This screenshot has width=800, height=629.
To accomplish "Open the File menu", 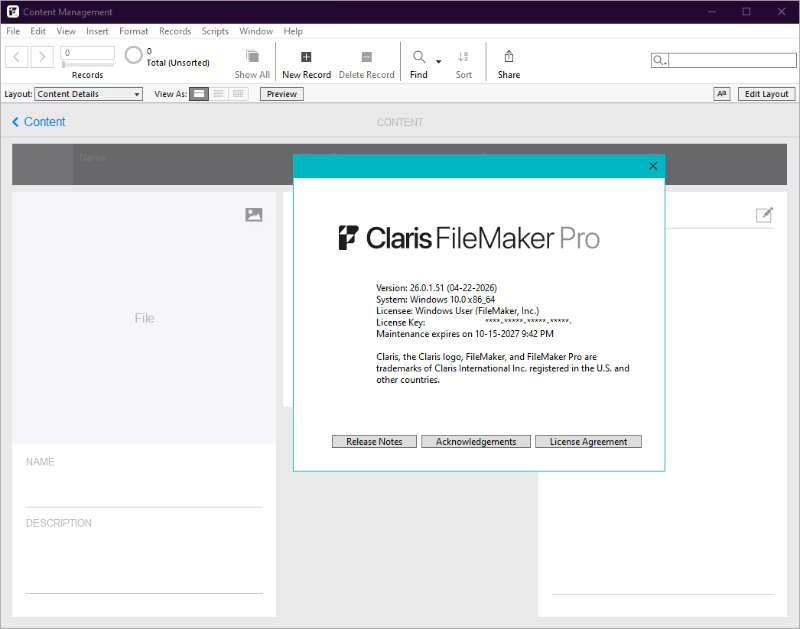I will [x=13, y=32].
